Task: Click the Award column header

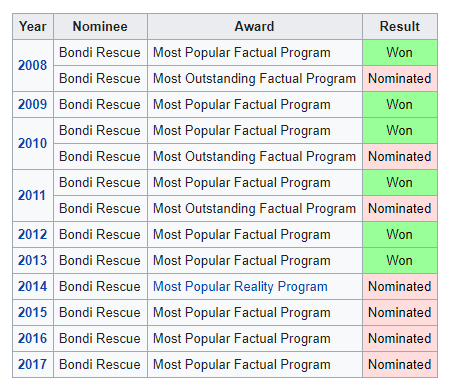Action: (255, 26)
